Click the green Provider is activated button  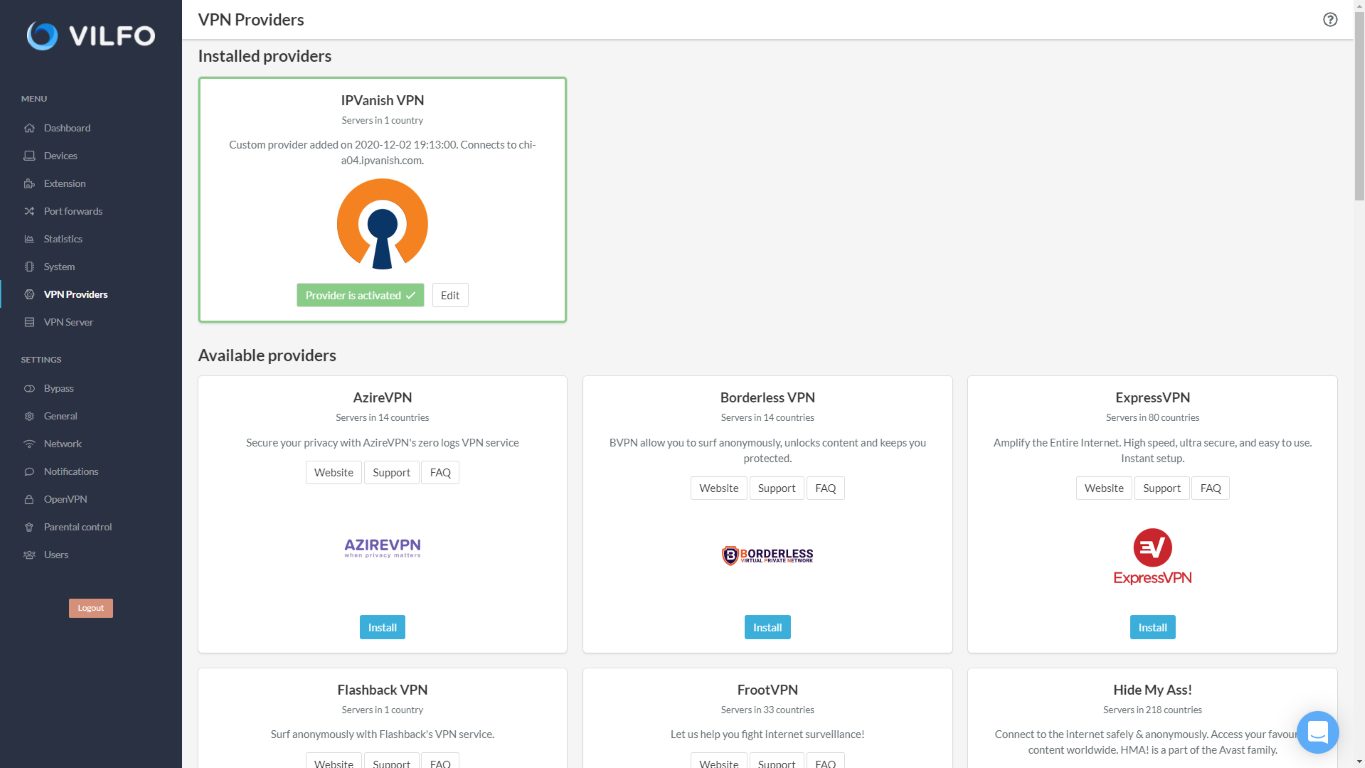pos(360,295)
